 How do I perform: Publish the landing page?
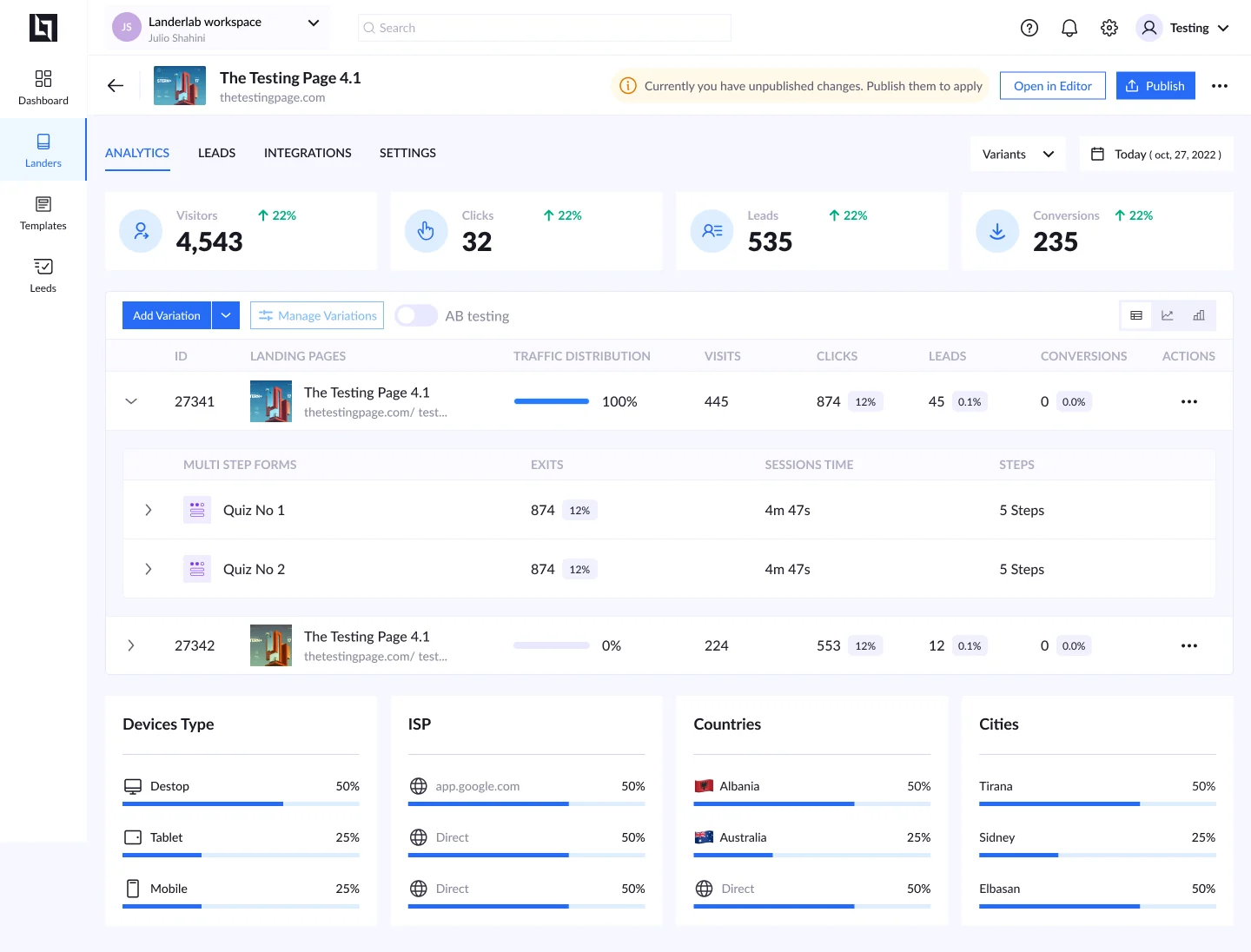pyautogui.click(x=1155, y=85)
